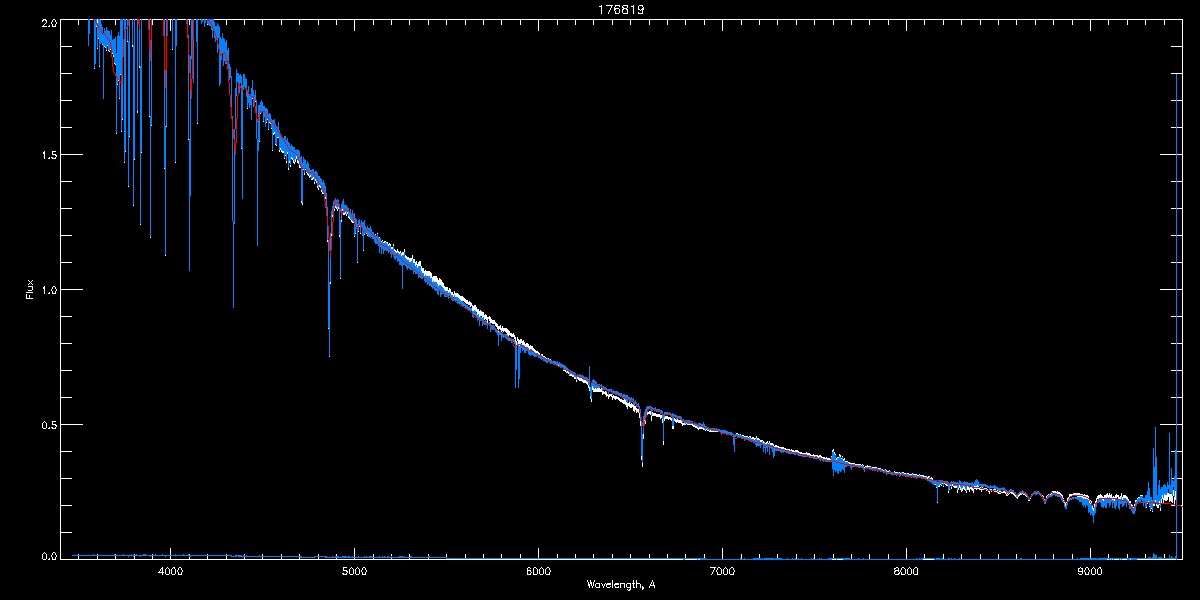
Task: Click y-axis tick label 1.0
Action: pos(48,290)
